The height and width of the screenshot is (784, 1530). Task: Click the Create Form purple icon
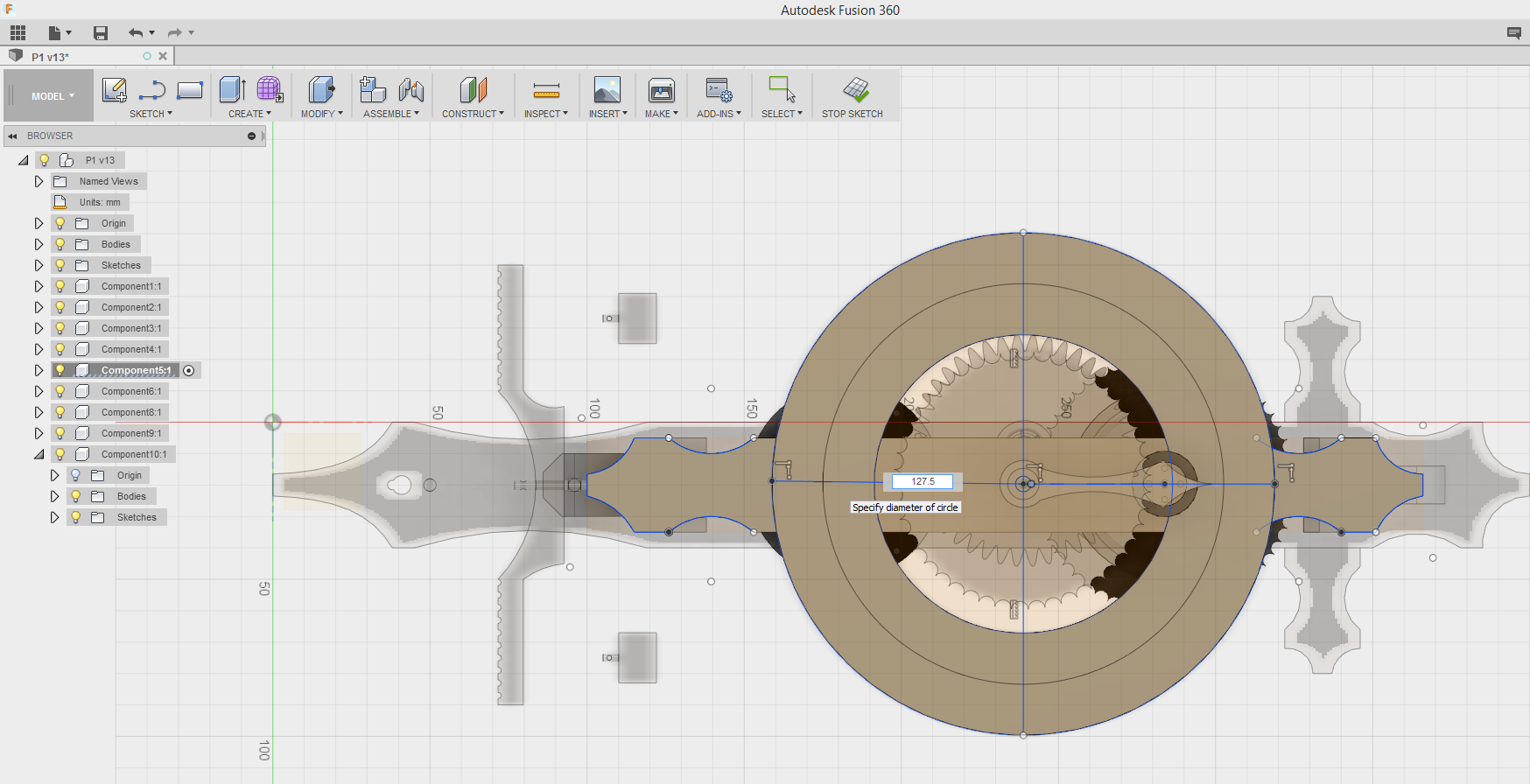coord(270,89)
